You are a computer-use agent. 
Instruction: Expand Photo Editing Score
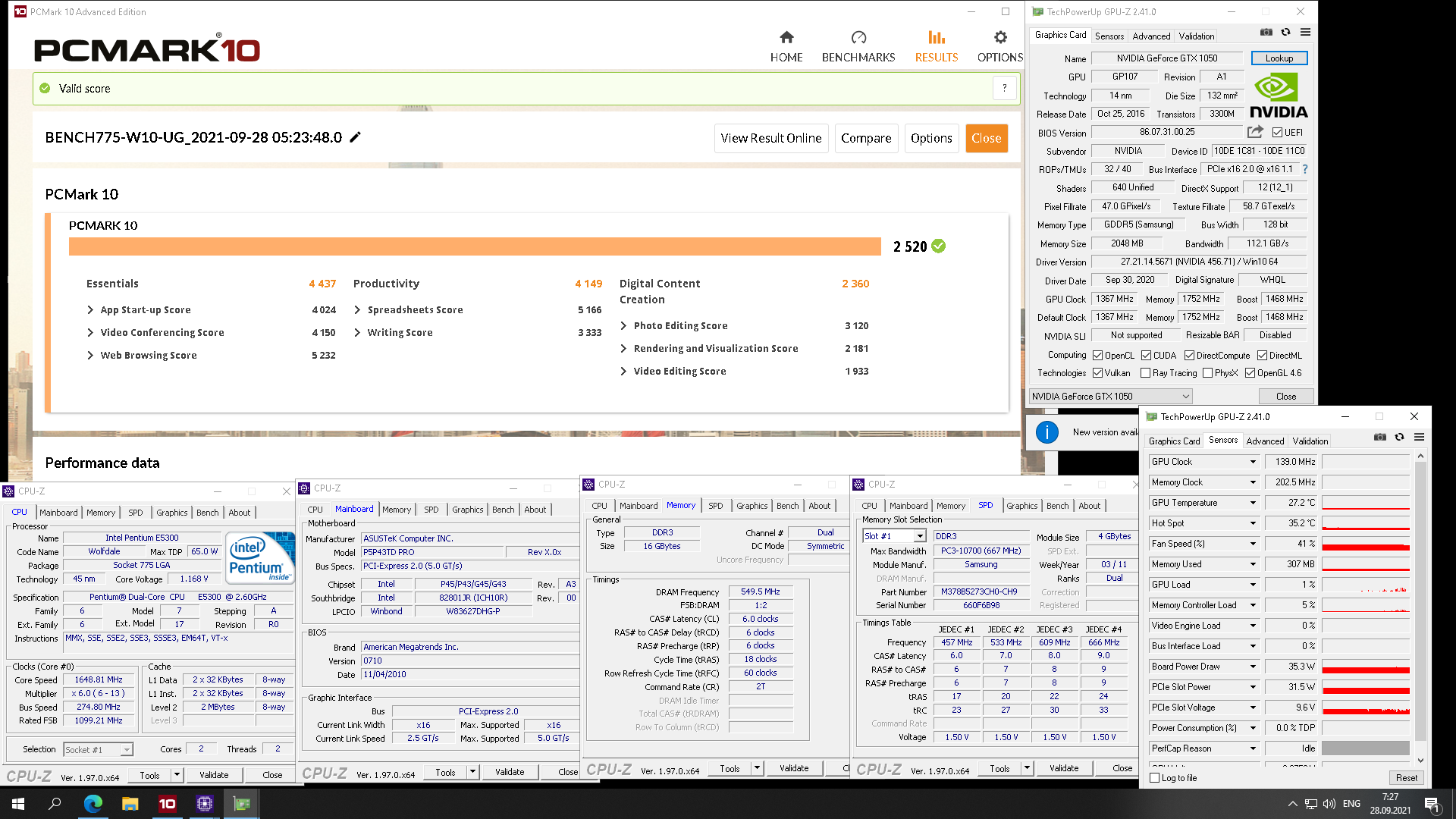coord(623,325)
